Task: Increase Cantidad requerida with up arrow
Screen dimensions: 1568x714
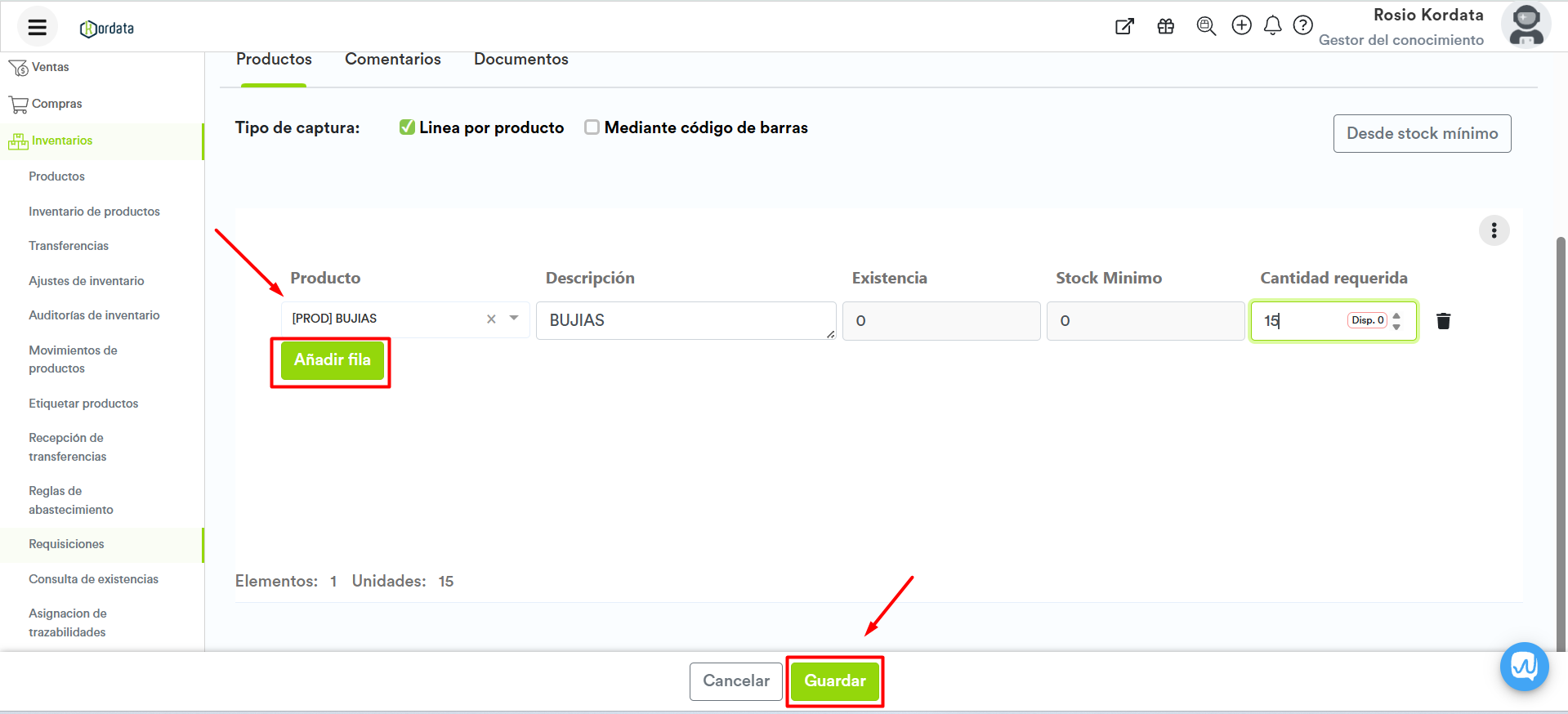Action: [x=1396, y=315]
